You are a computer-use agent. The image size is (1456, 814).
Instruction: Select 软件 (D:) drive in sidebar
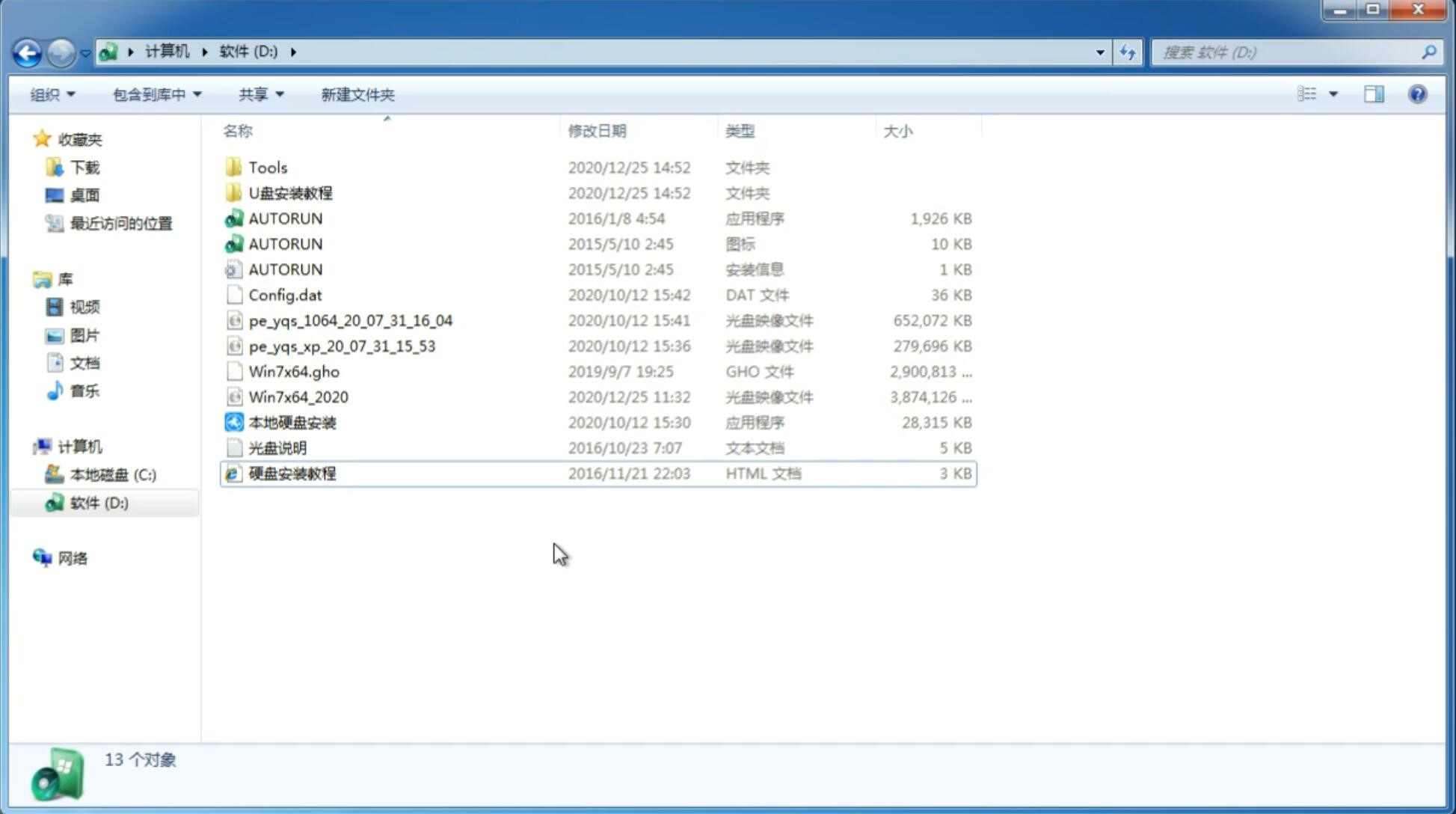pos(99,502)
